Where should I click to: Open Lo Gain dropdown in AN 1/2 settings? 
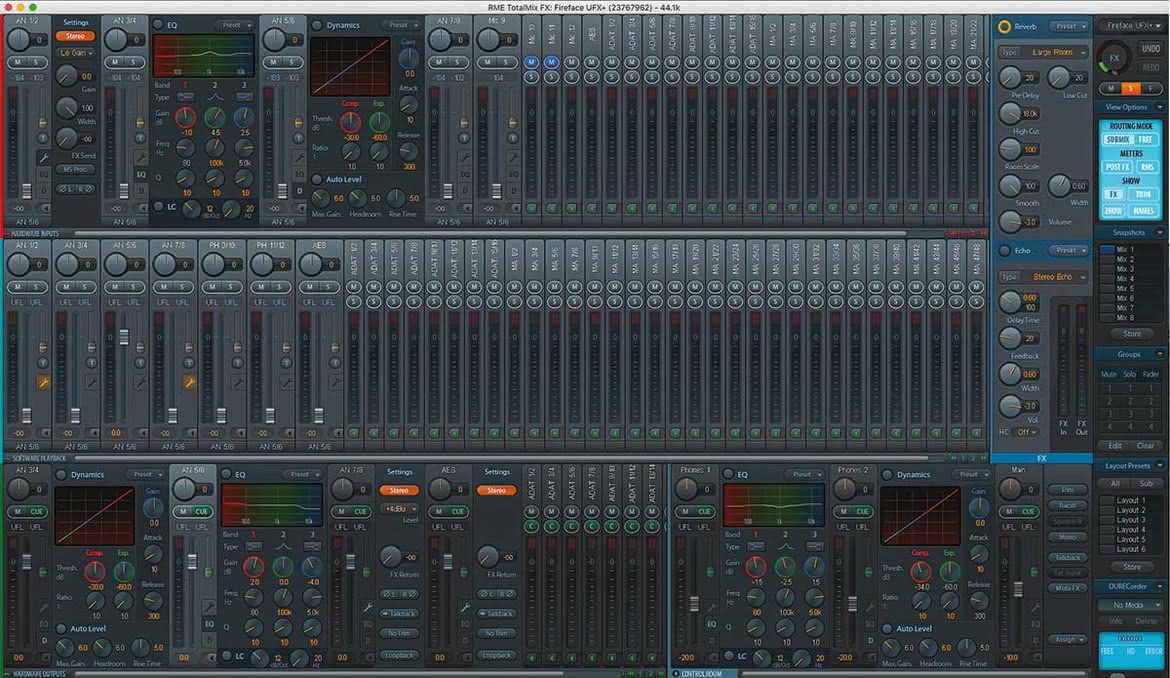[x=75, y=53]
